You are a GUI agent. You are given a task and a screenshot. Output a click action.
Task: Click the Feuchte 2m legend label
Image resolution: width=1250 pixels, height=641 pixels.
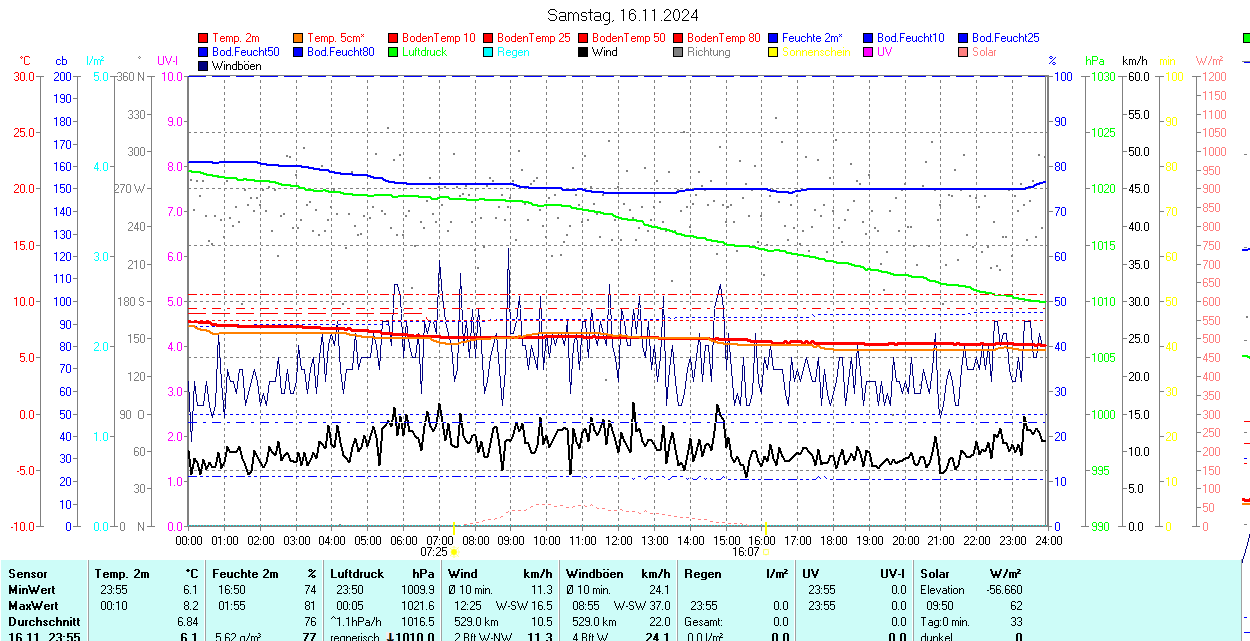tap(812, 38)
